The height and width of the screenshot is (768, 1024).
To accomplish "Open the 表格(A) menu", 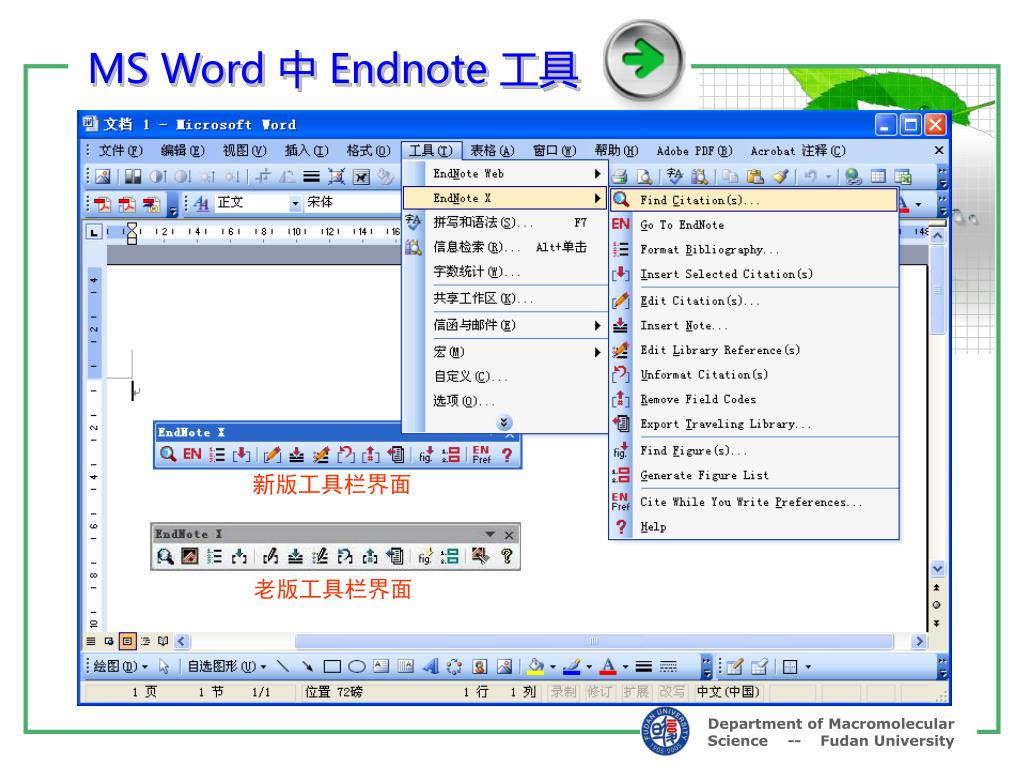I will [x=492, y=151].
